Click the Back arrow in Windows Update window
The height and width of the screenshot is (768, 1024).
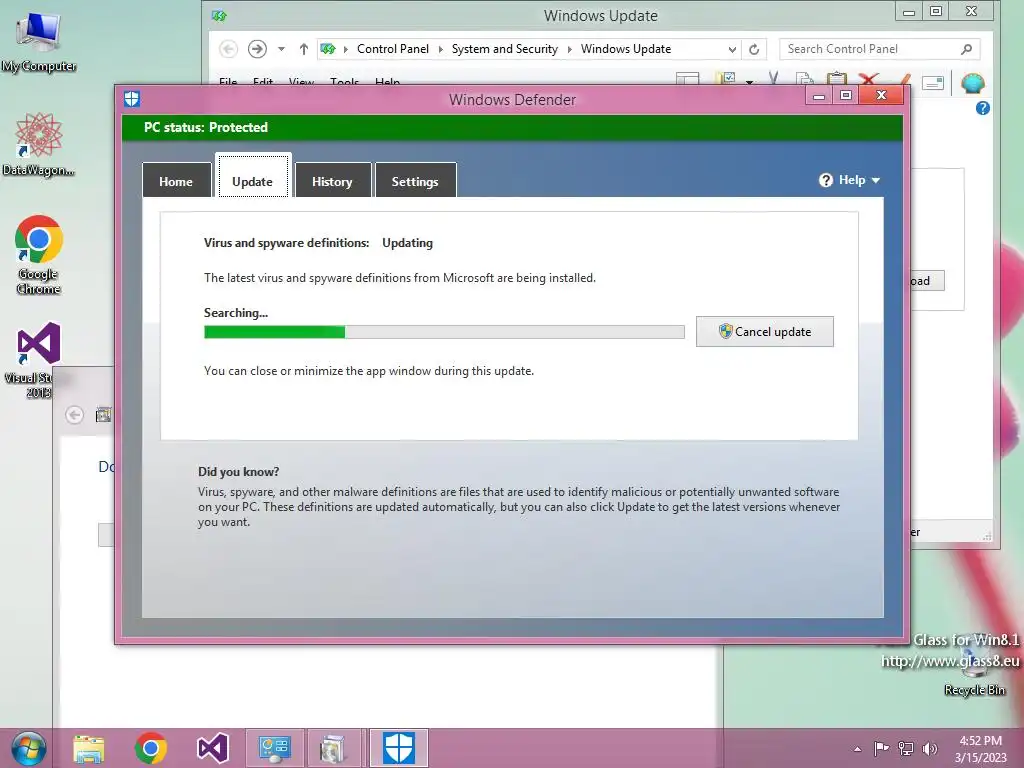click(x=228, y=49)
